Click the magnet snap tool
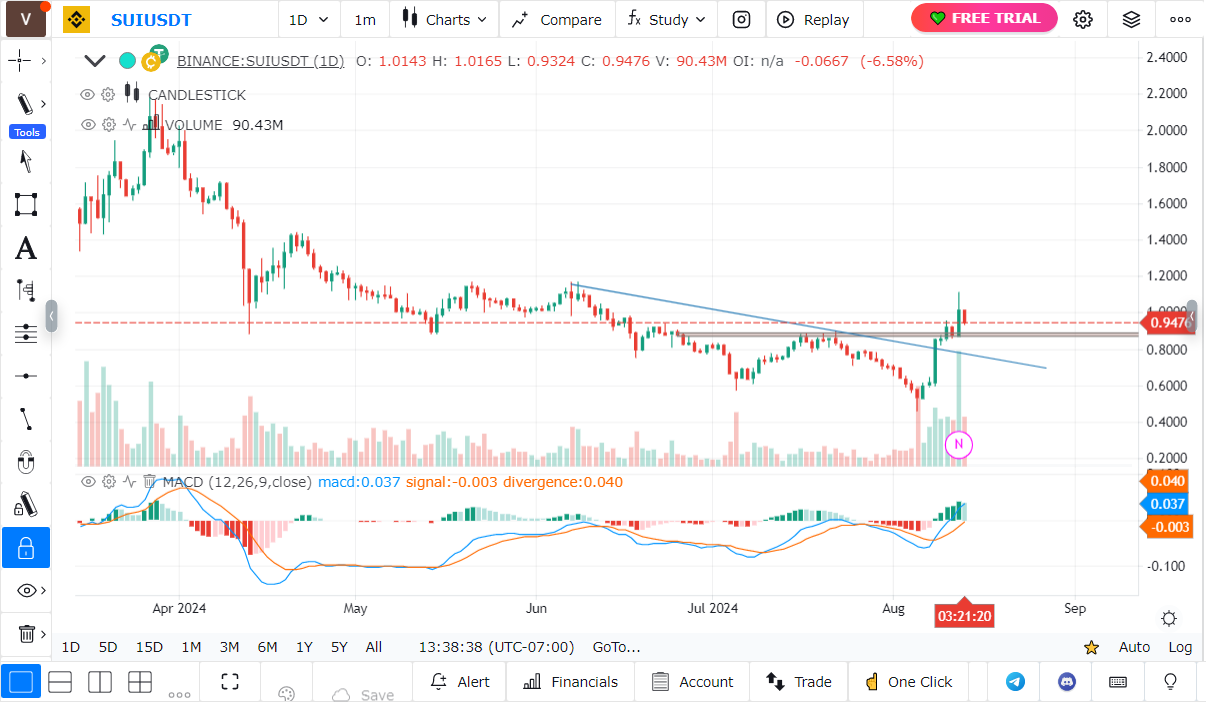Screen dimensions: 1206x702 pos(26,462)
